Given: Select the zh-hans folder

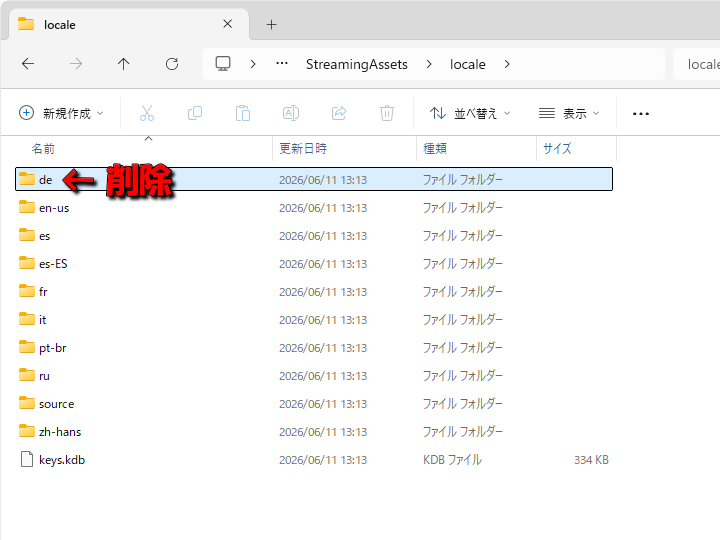Looking at the screenshot, I should pyautogui.click(x=314, y=432).
